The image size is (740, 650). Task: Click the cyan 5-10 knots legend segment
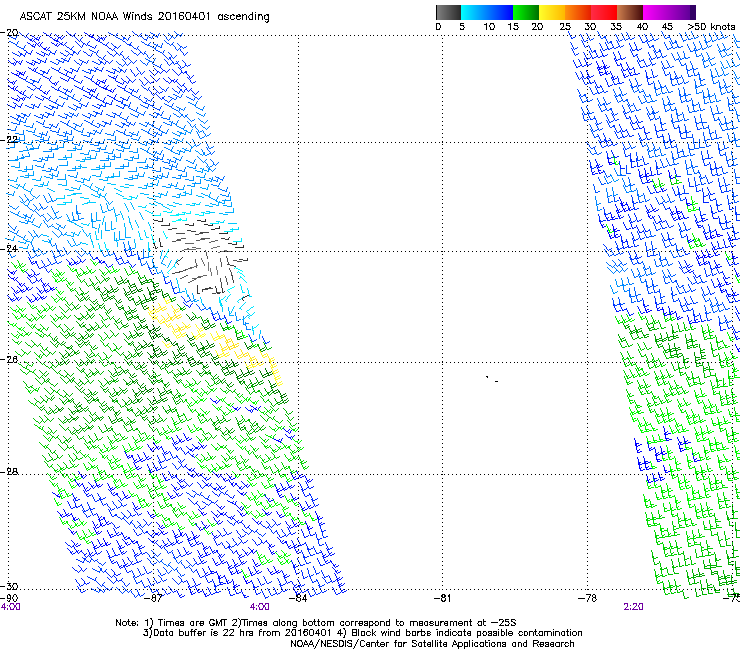pos(474,12)
